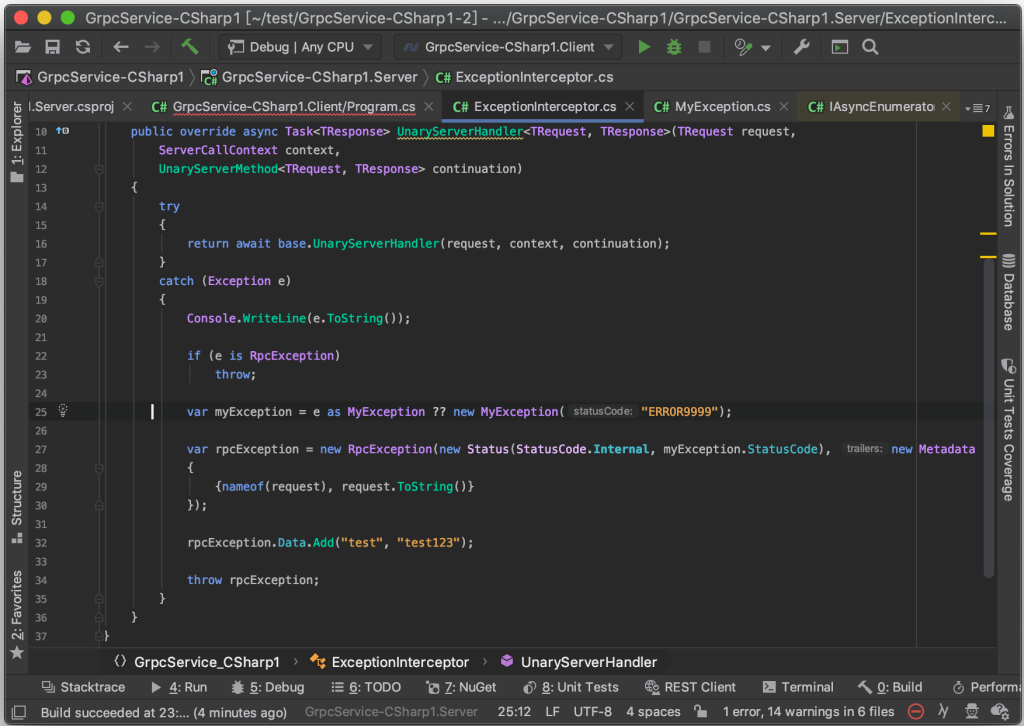Viewport: 1024px width, 726px height.
Task: Open the 5: Debug tool window
Action: (268, 687)
